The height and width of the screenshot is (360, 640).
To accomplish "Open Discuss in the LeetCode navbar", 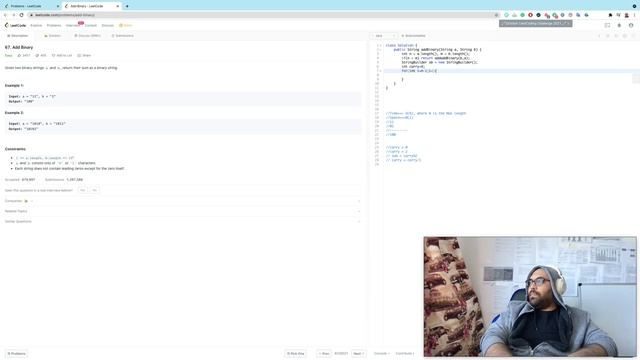I will (x=108, y=25).
